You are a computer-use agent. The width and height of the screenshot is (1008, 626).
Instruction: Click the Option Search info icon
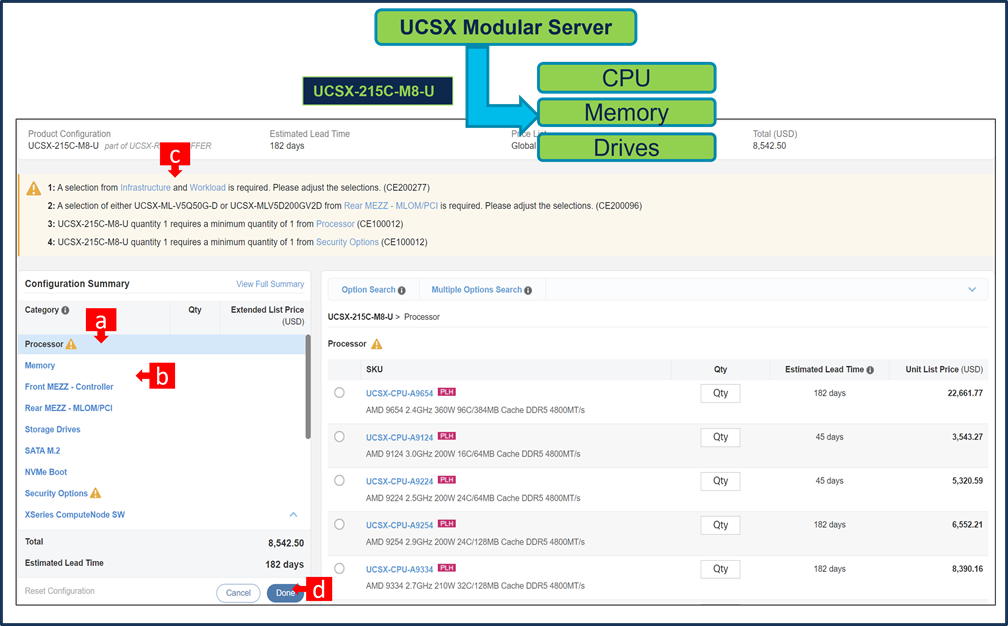[402, 291]
